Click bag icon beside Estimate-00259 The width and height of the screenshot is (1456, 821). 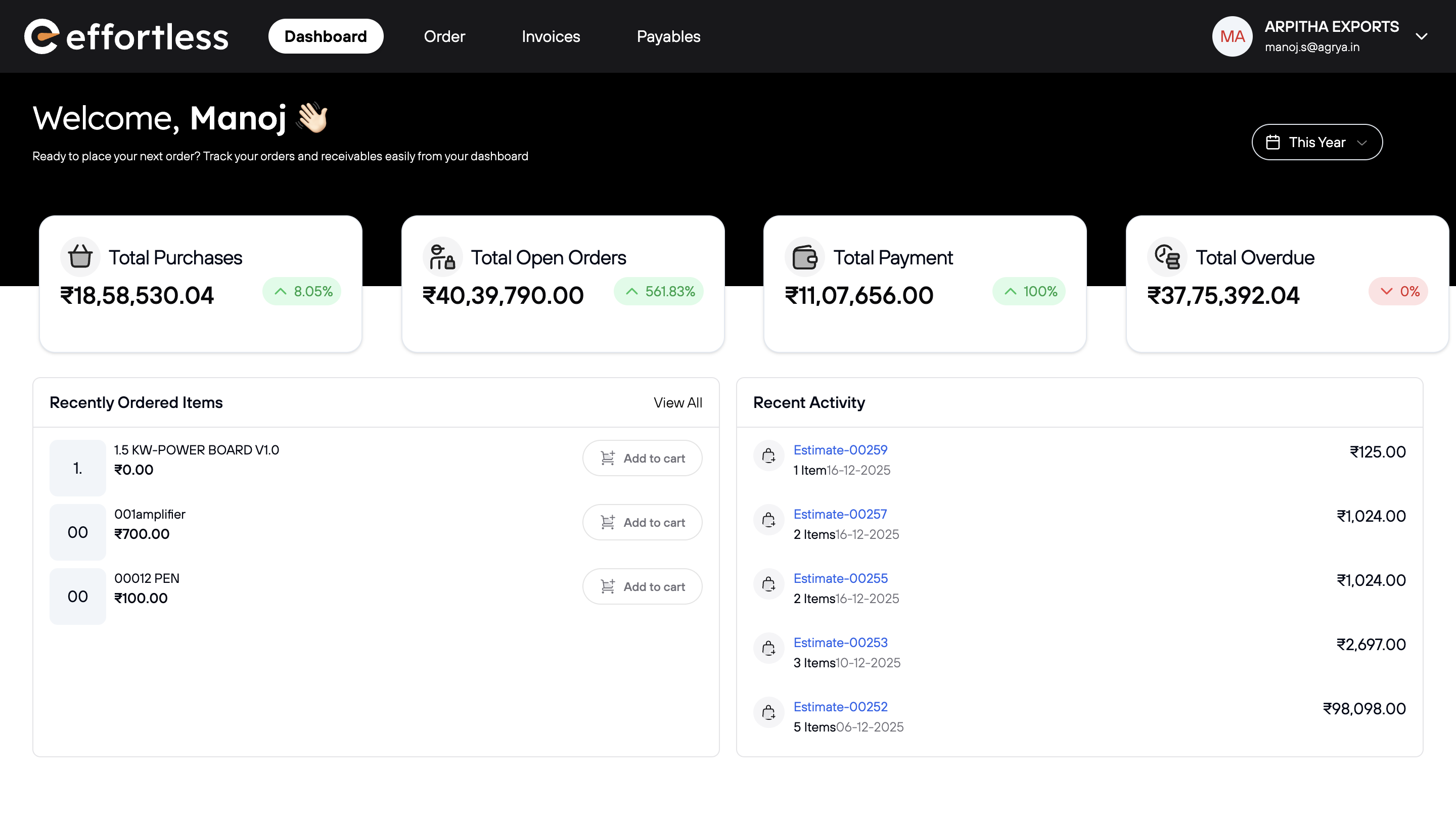pyautogui.click(x=768, y=455)
